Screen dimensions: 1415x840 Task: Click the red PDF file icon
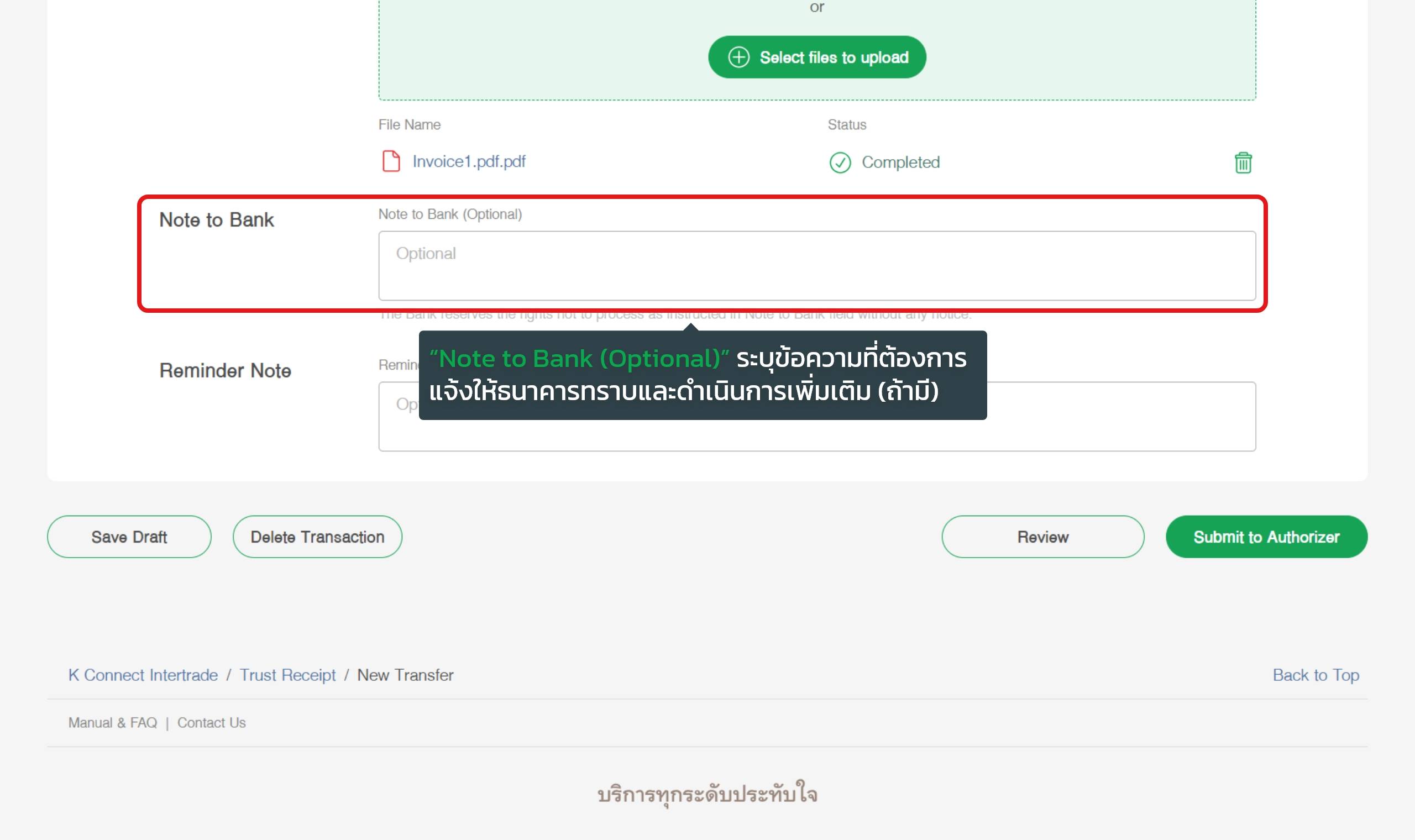click(x=391, y=161)
